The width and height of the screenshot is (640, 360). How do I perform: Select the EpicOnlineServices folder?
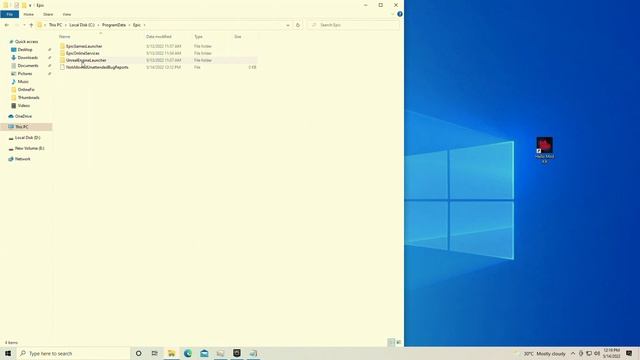(82, 53)
